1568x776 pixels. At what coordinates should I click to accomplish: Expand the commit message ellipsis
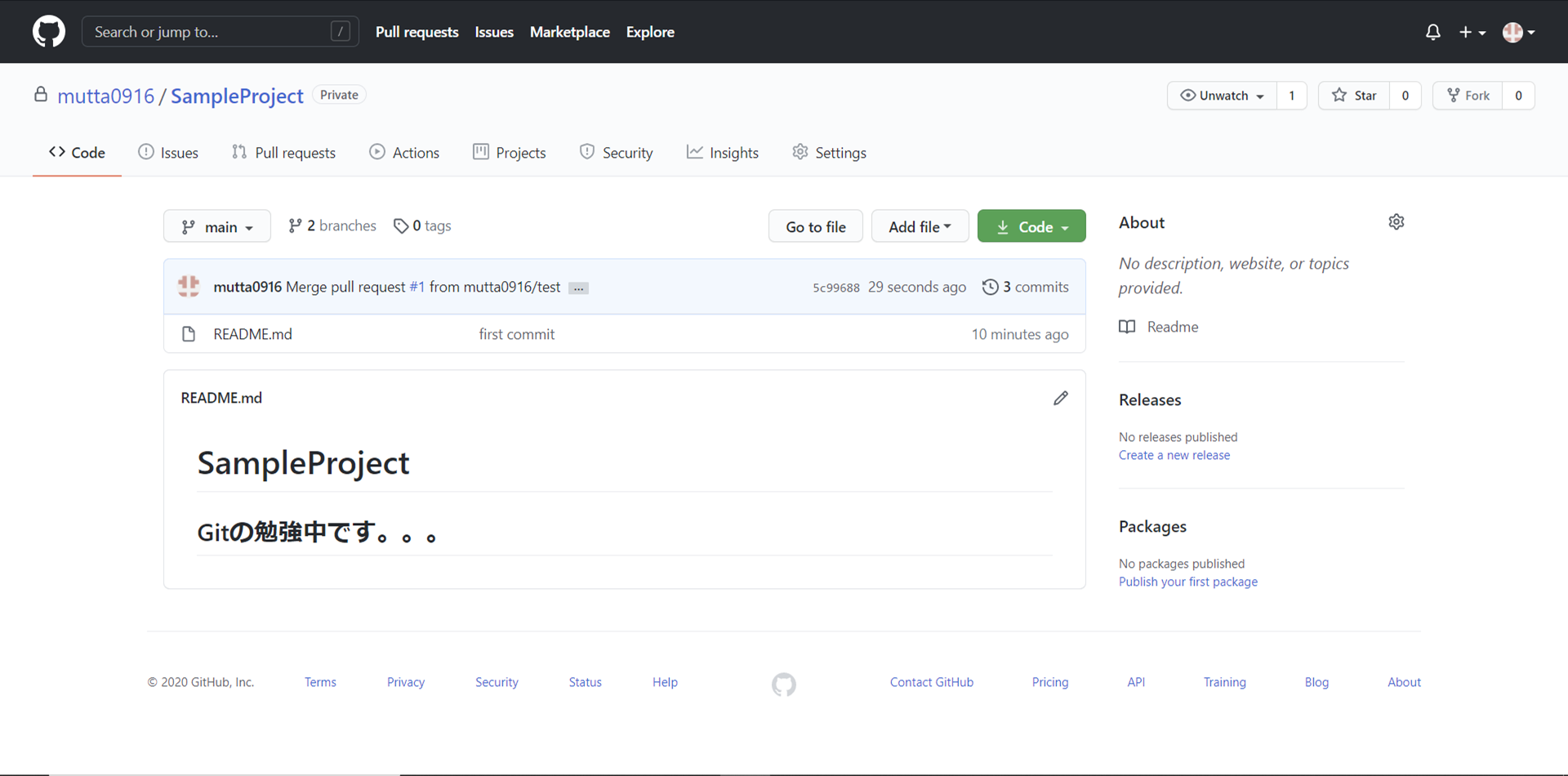(x=578, y=288)
